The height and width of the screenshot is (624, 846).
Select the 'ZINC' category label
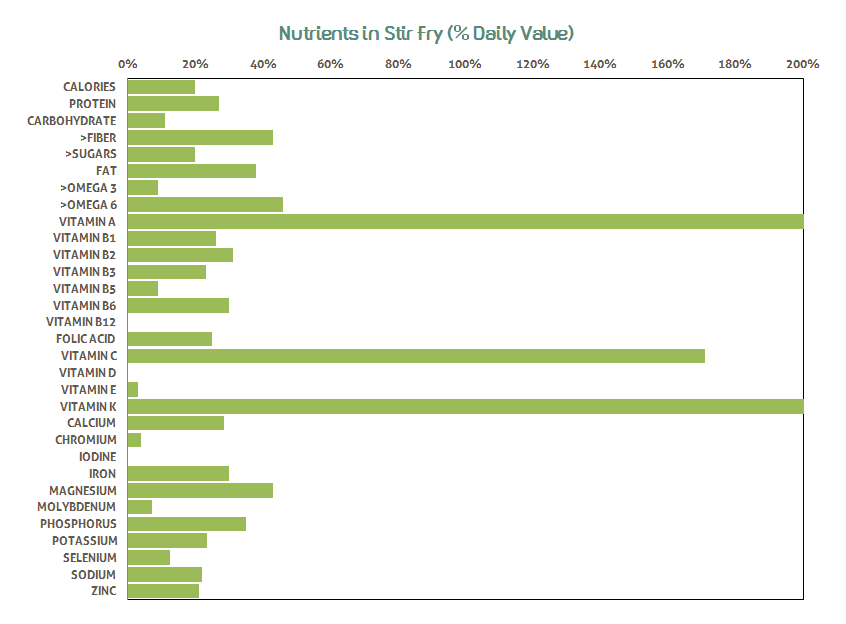103,591
